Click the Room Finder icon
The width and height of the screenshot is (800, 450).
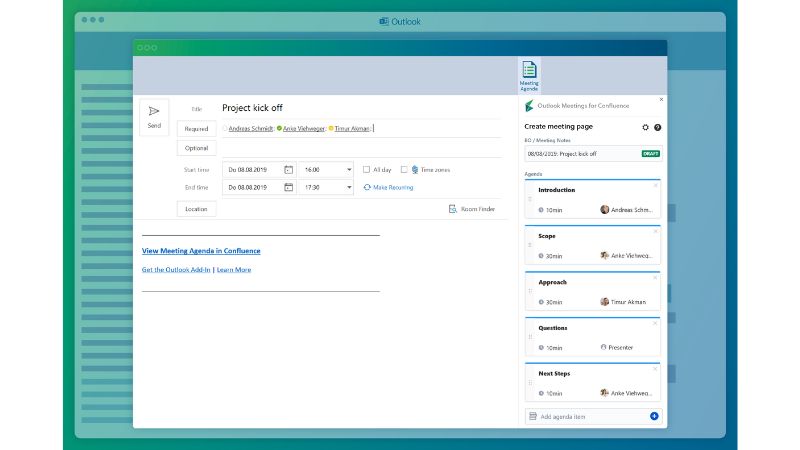point(453,209)
